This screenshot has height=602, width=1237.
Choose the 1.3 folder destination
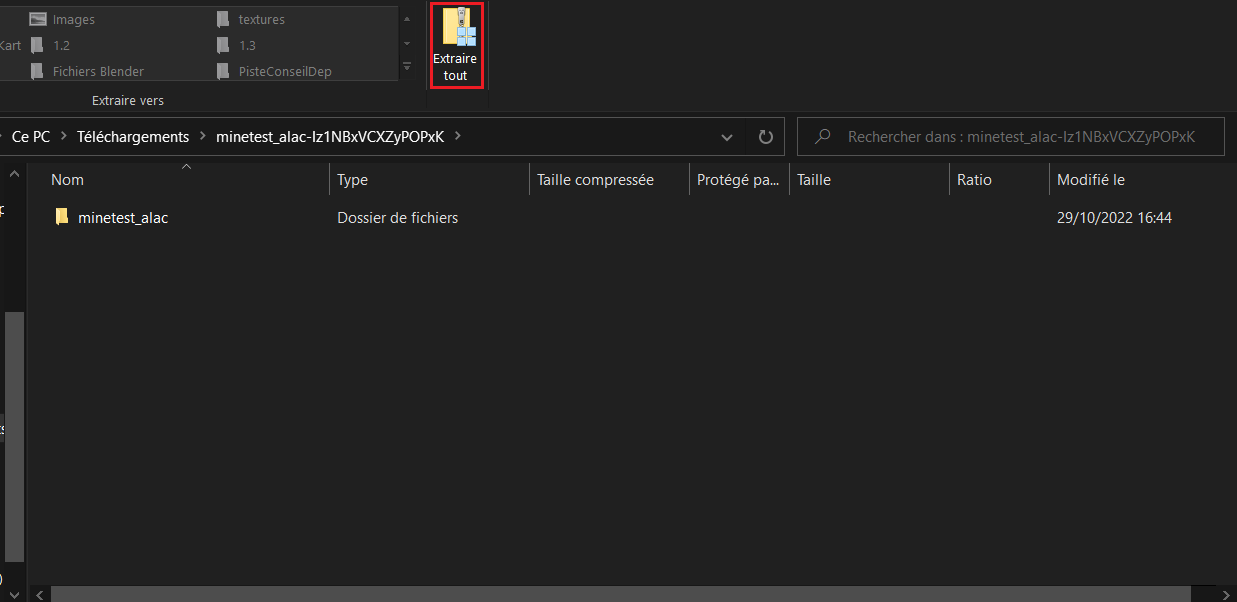(x=246, y=45)
